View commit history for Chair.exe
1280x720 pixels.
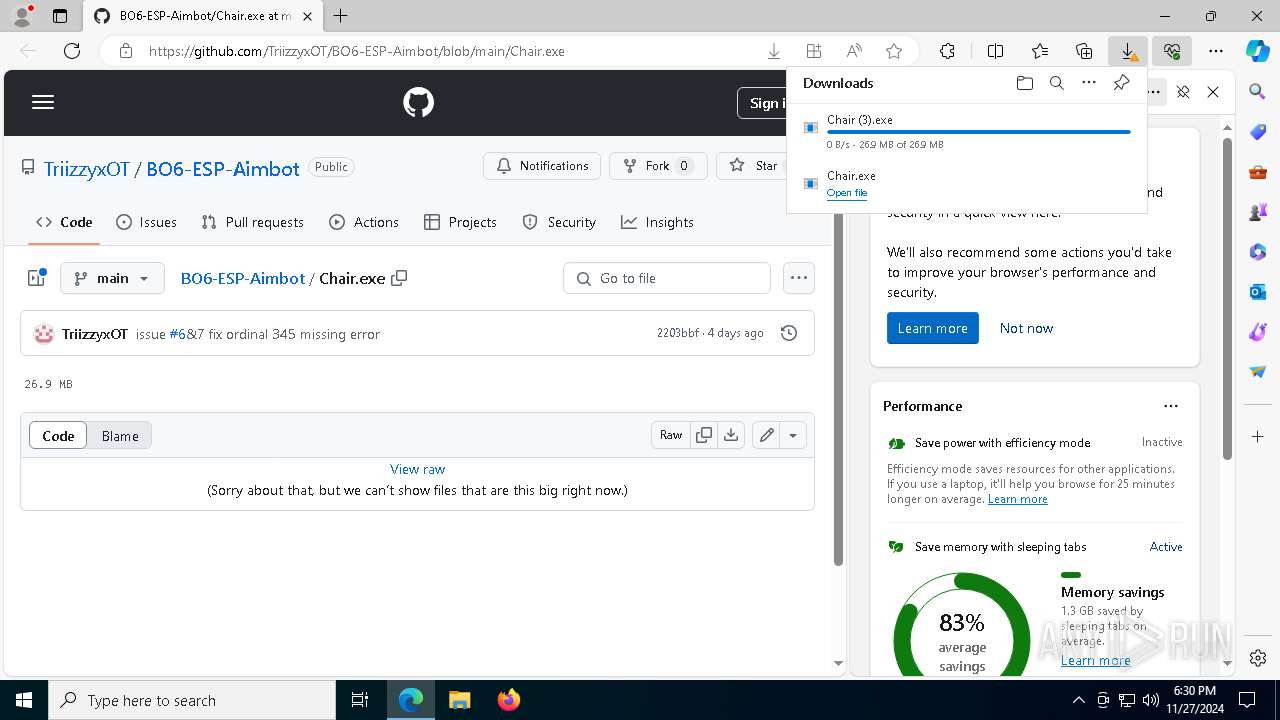pyautogui.click(x=788, y=333)
